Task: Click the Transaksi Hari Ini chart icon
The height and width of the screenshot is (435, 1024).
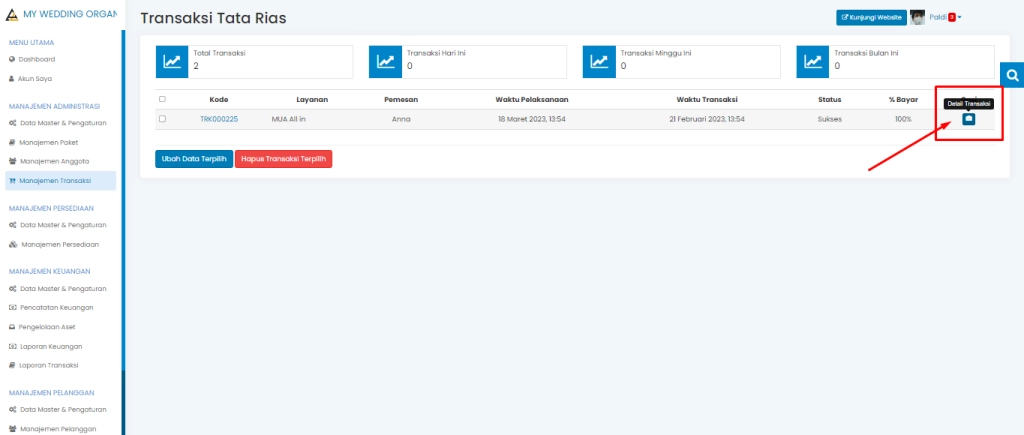Action: click(386, 62)
